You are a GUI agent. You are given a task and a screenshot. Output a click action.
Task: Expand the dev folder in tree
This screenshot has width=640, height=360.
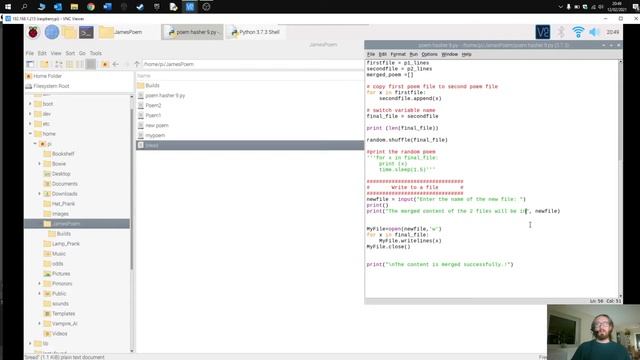click(x=30, y=114)
